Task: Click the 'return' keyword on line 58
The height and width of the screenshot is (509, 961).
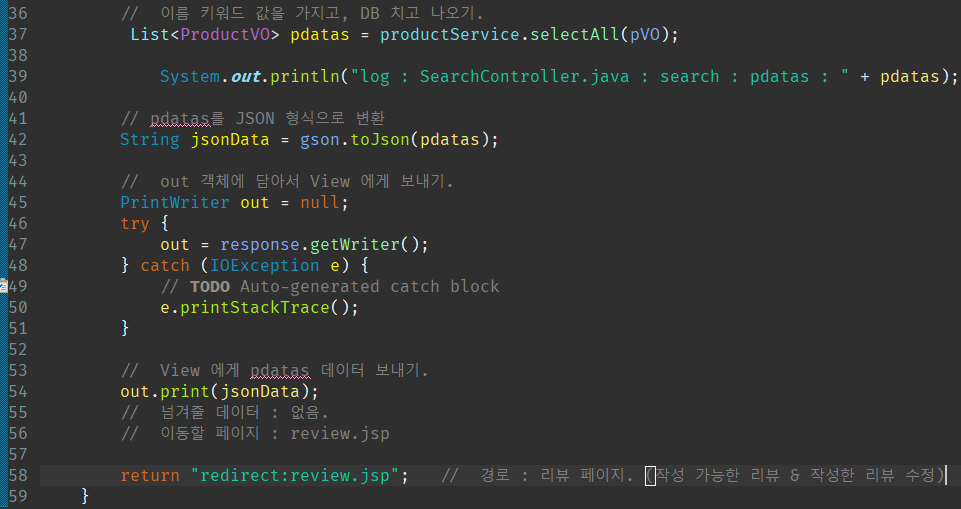Action: point(150,475)
